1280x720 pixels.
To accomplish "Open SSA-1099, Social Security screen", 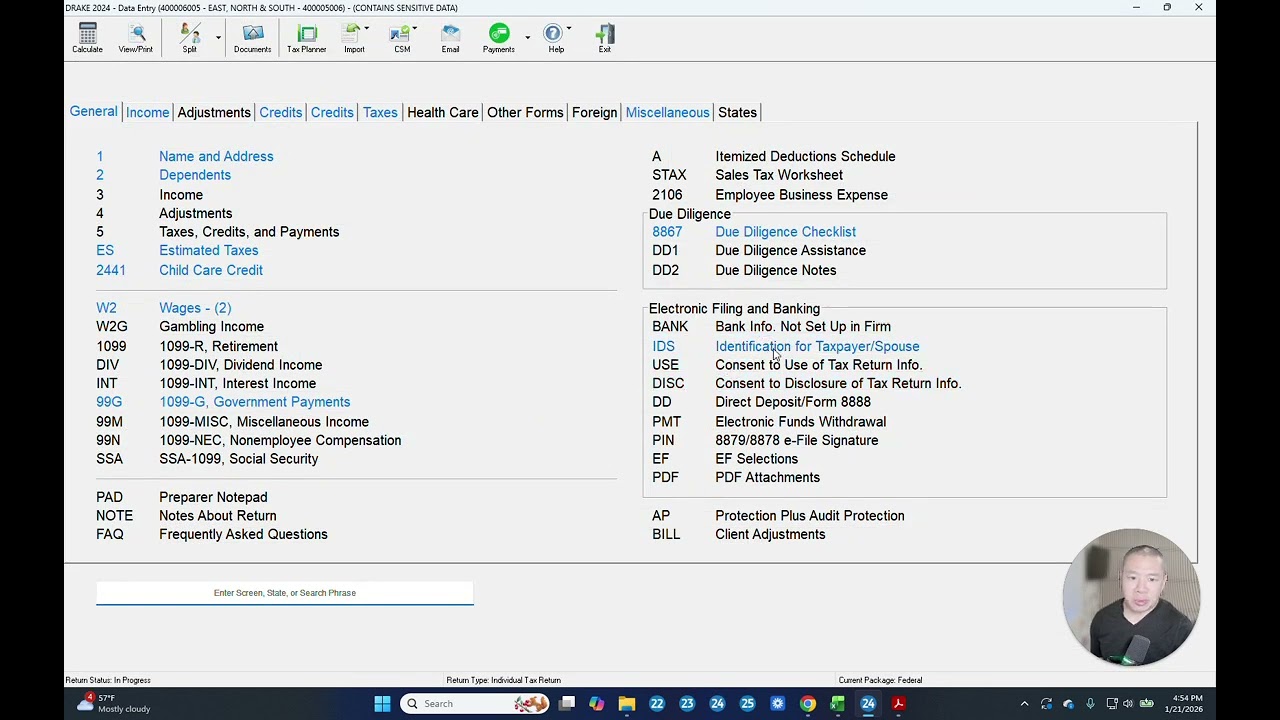I will click(238, 459).
